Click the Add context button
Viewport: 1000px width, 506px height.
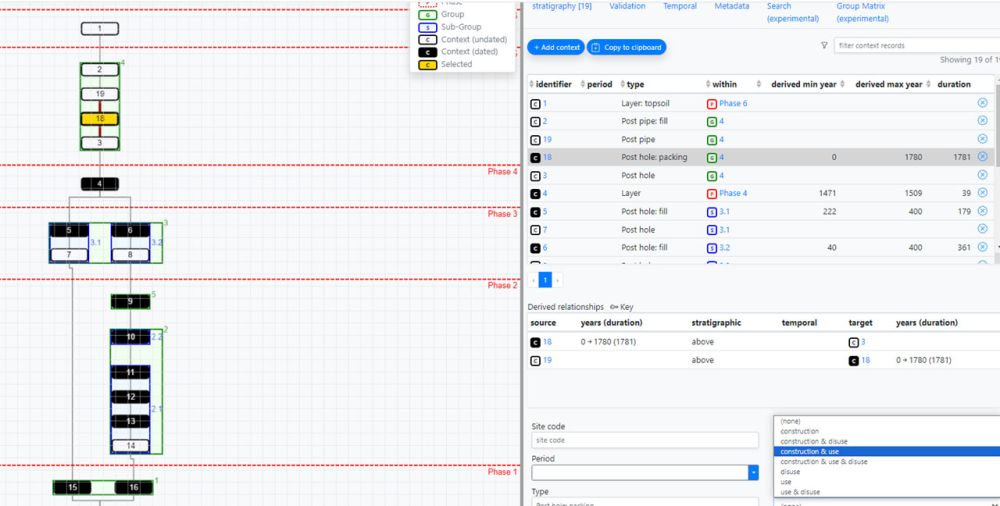pyautogui.click(x=556, y=47)
